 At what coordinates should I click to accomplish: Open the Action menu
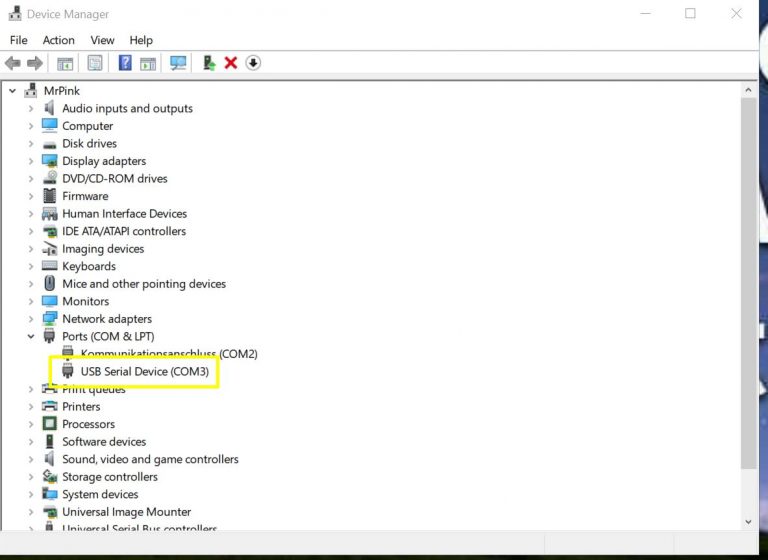click(58, 40)
